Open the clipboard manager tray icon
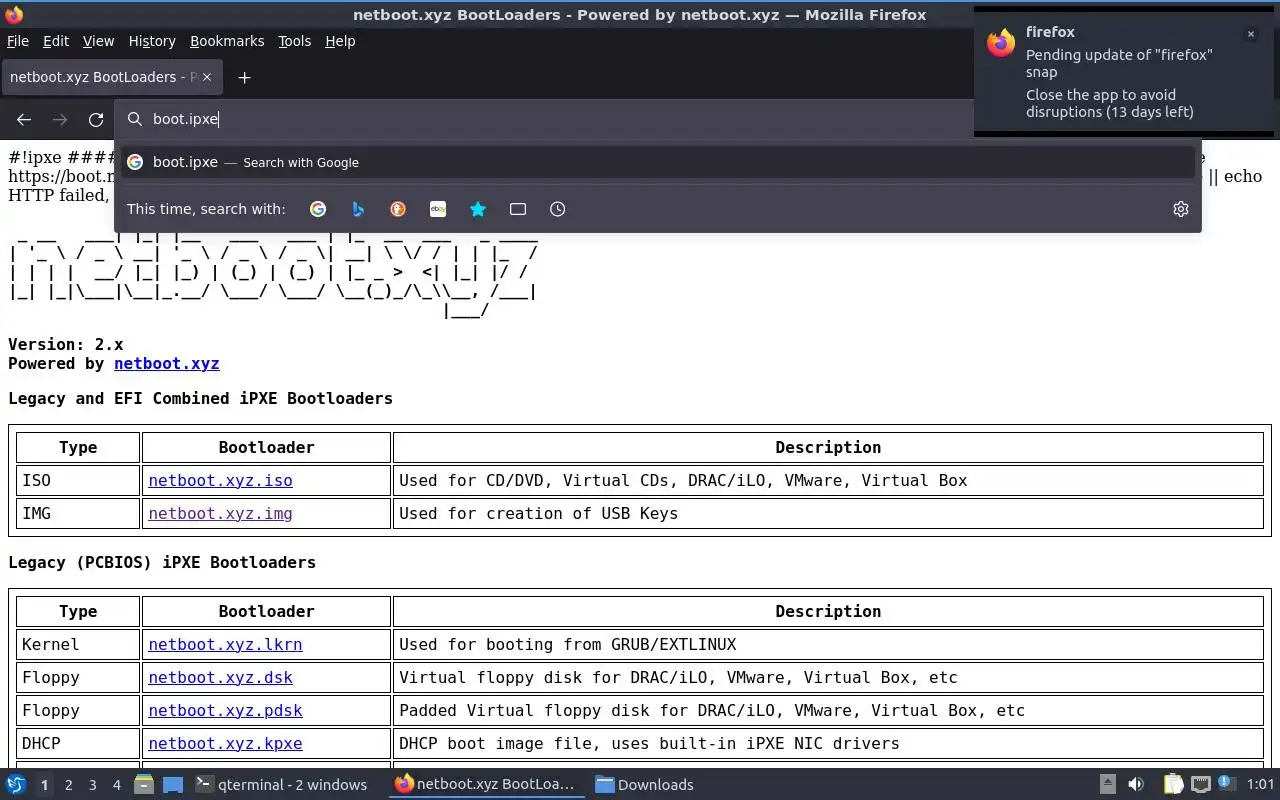Screen dimensions: 1280x800 coord(1173,784)
